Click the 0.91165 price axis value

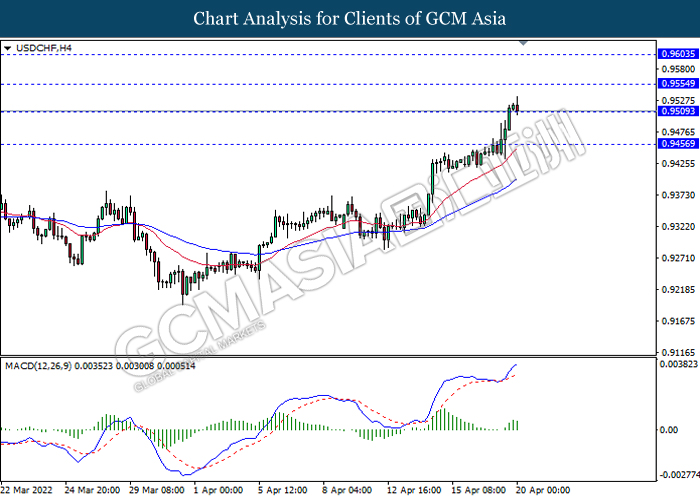pyautogui.click(x=679, y=352)
